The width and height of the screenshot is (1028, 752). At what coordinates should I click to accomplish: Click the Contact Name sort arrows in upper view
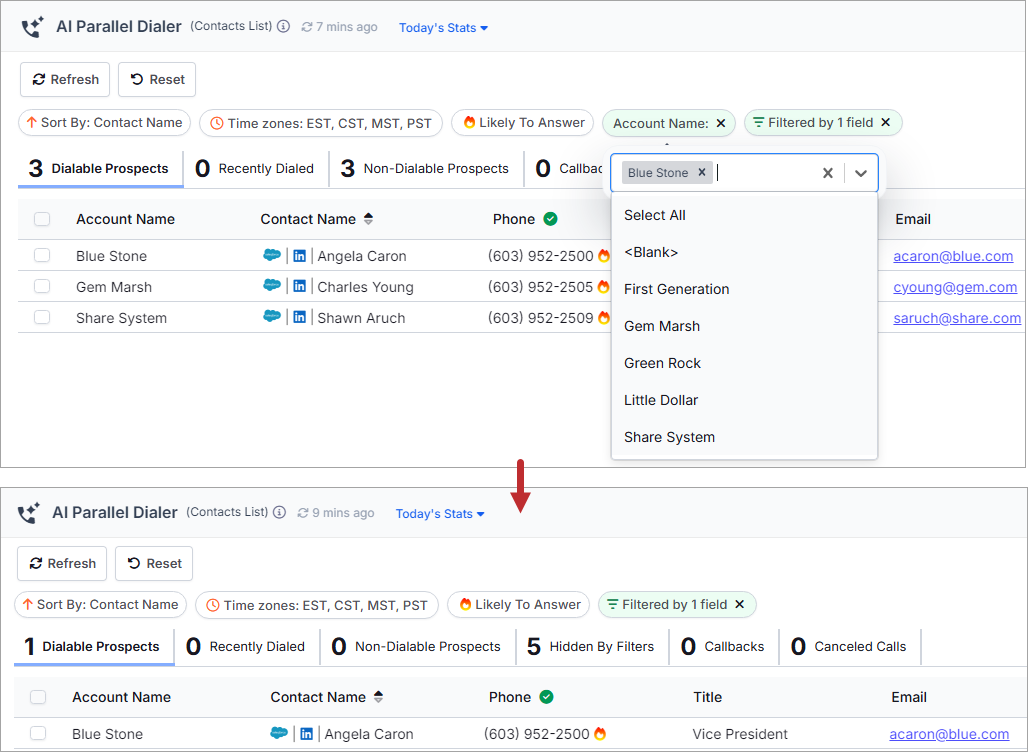click(368, 219)
